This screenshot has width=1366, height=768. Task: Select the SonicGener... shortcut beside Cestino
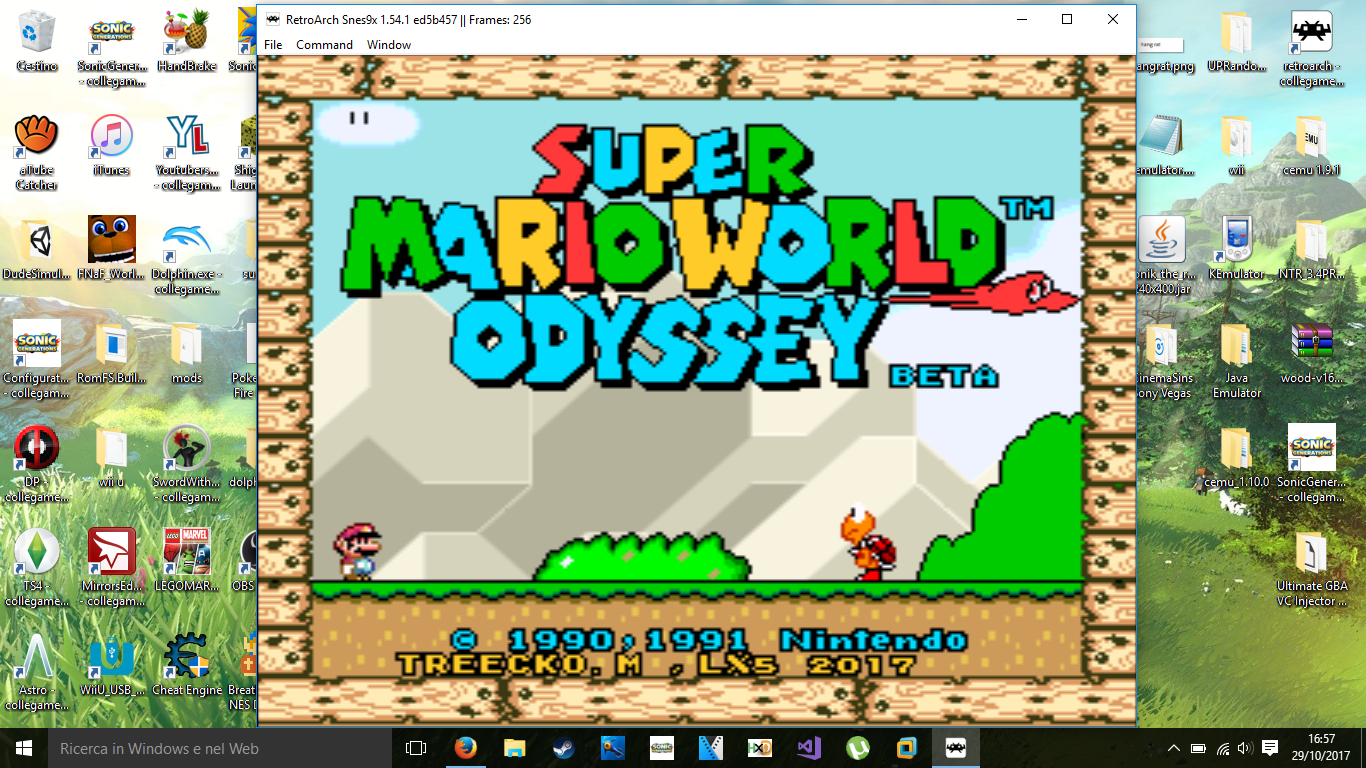tap(112, 48)
